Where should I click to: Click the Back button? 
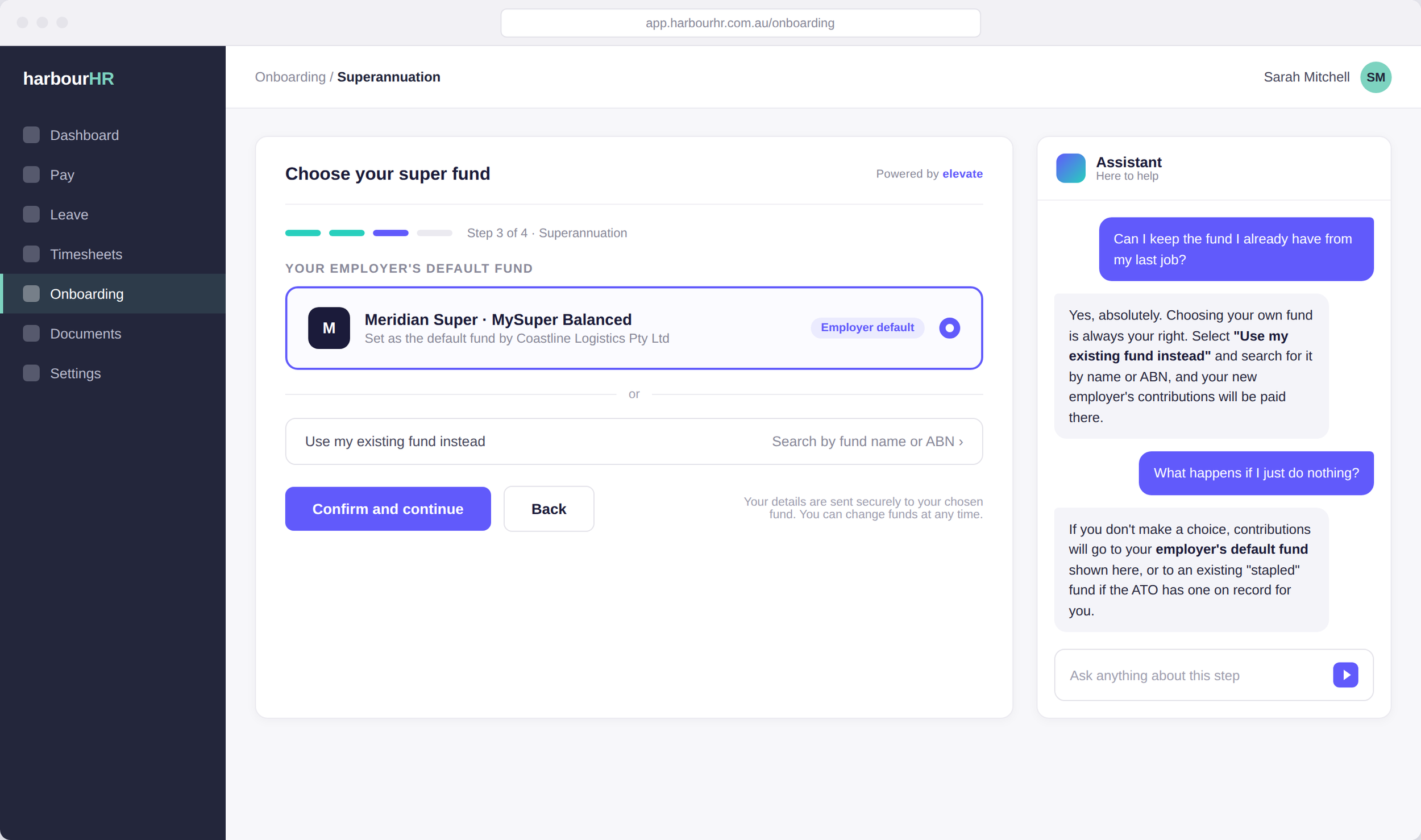point(549,509)
